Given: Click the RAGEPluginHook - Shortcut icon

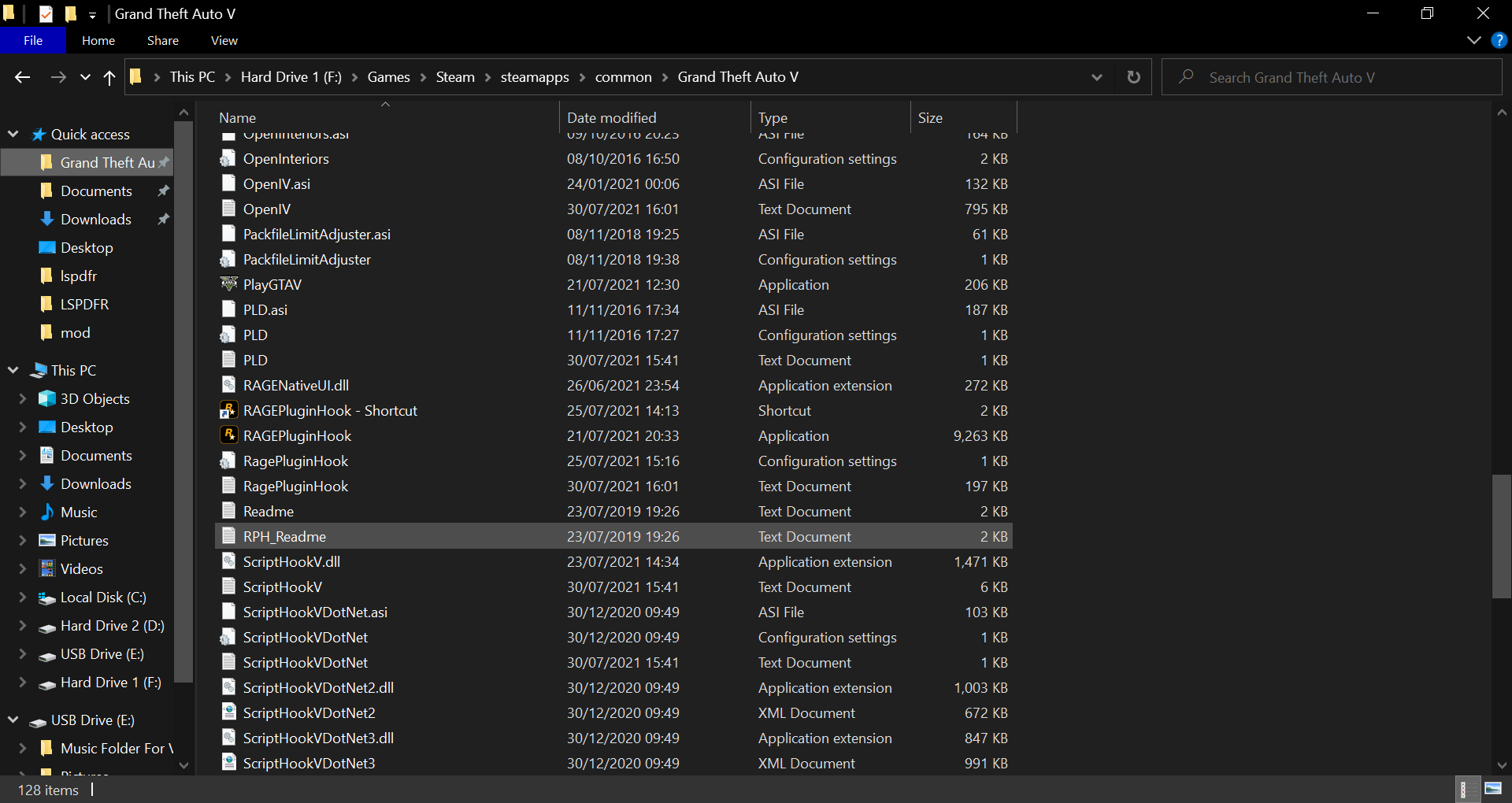Looking at the screenshot, I should tap(228, 410).
